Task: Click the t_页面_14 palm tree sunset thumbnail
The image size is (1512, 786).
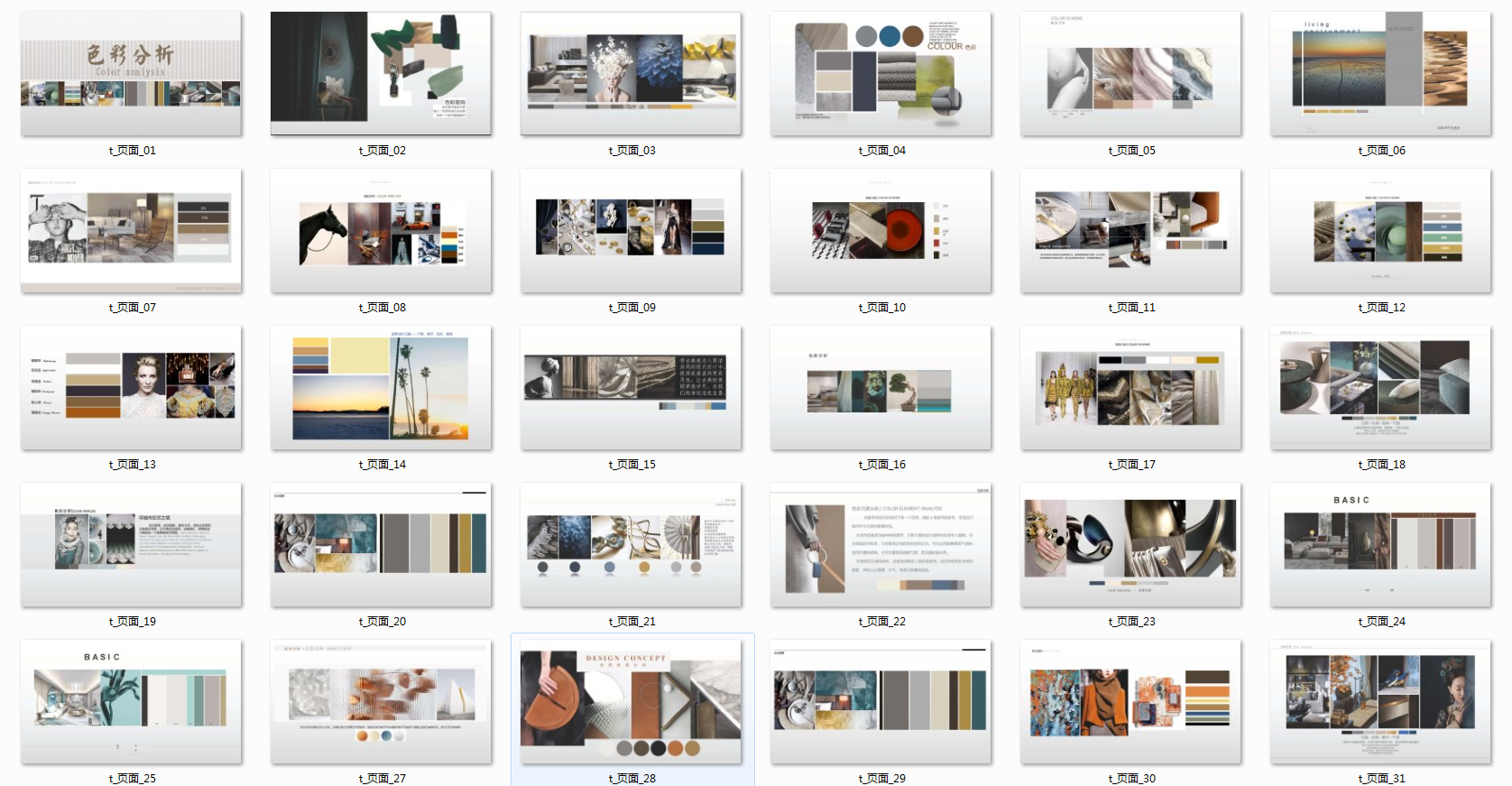Action: point(381,388)
